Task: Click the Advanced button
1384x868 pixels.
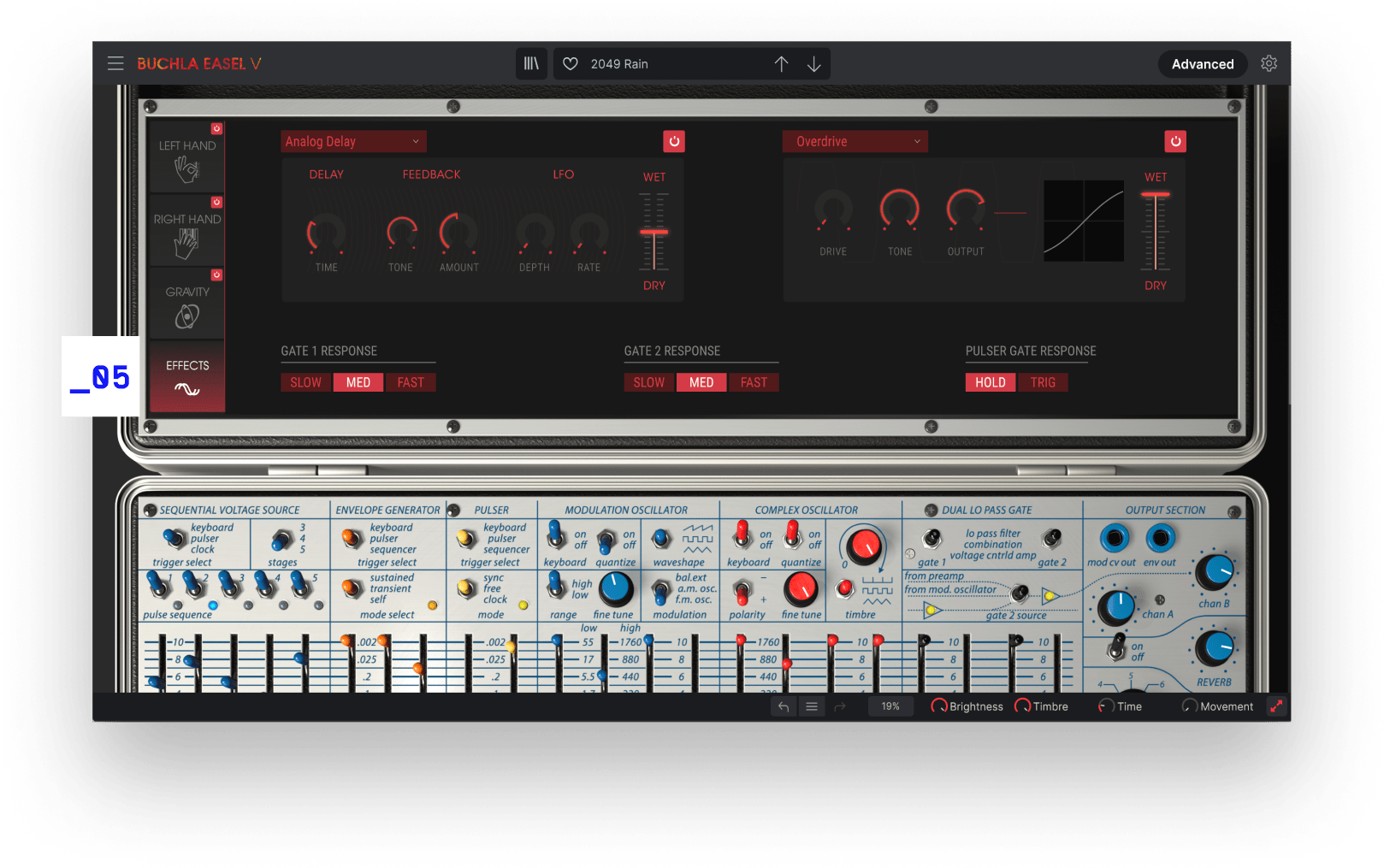Action: [1202, 64]
